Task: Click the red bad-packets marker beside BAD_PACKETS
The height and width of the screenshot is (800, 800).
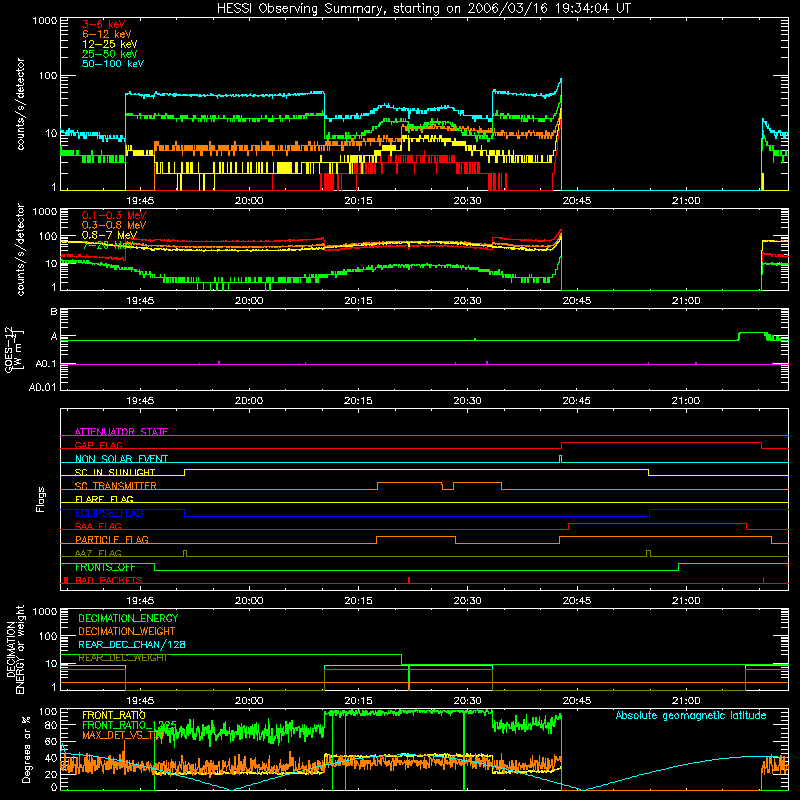Action: point(66,580)
